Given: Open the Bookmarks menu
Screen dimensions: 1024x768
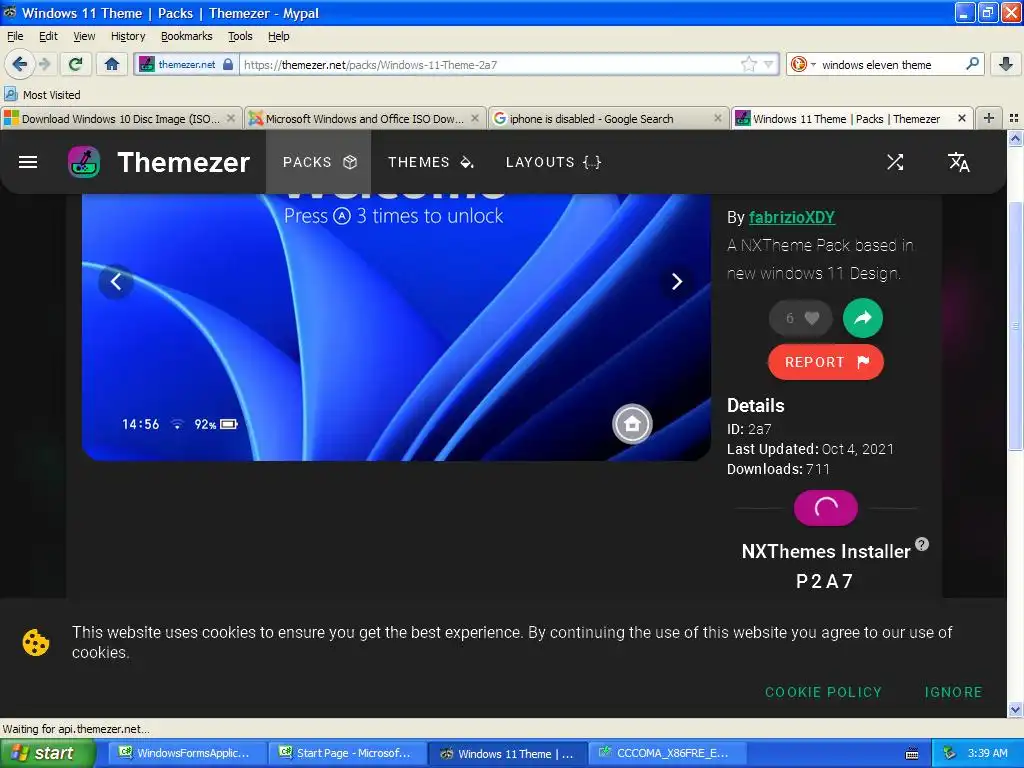Looking at the screenshot, I should click(x=187, y=36).
